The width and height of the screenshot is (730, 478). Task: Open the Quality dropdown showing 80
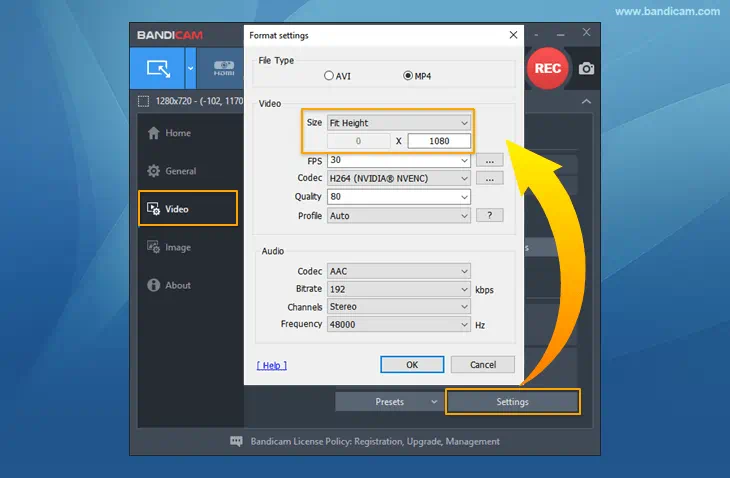coord(399,197)
